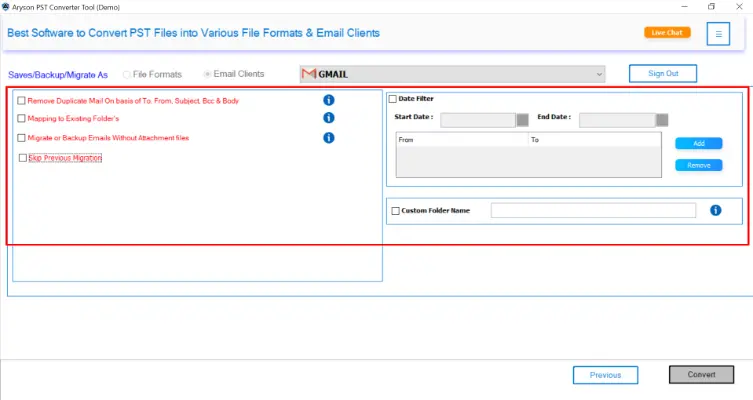
Task: Show info icon for Custom Folder Name
Action: pyautogui.click(x=716, y=210)
